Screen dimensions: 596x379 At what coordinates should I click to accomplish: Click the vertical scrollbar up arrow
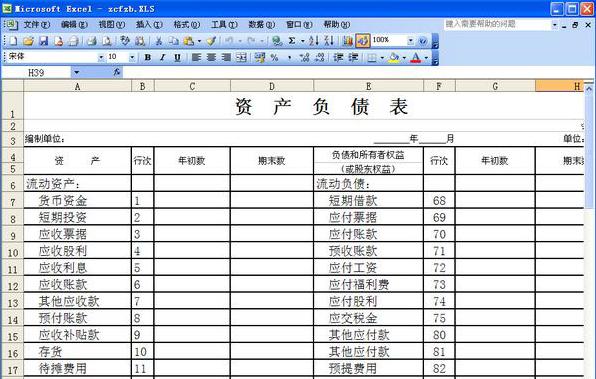coord(589,89)
